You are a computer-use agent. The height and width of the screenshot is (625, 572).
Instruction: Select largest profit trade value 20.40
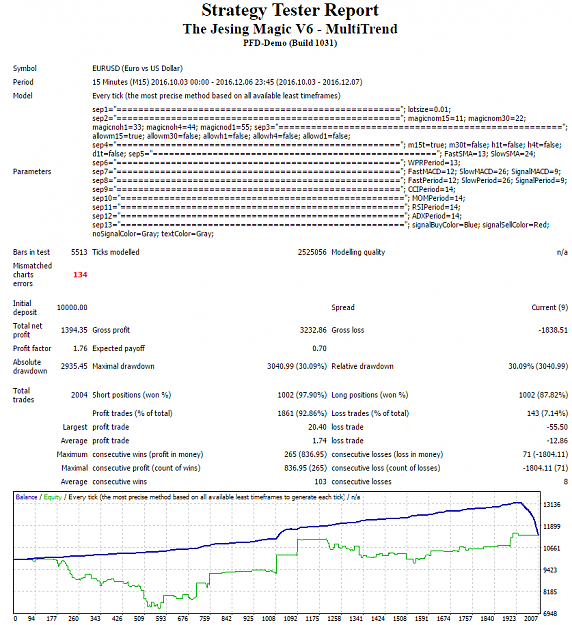[x=317, y=427]
